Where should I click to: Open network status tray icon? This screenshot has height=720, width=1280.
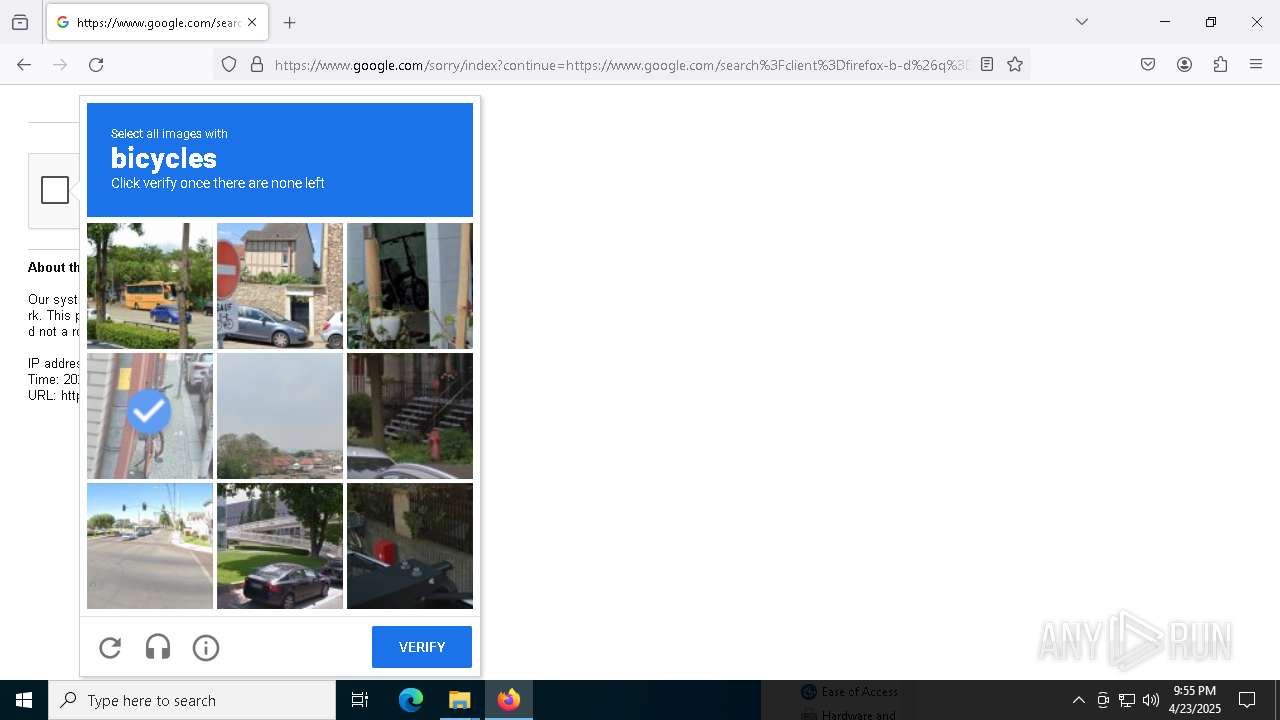(1127, 700)
